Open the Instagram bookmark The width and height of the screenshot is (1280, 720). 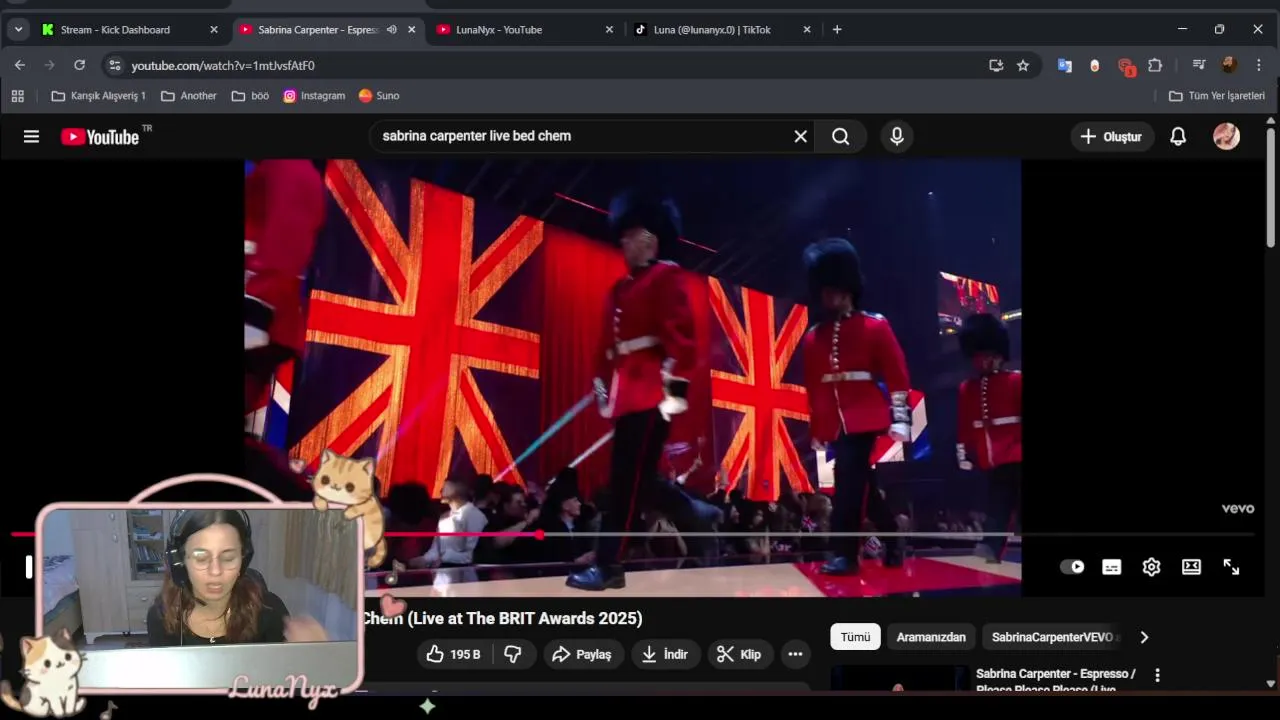coord(314,96)
